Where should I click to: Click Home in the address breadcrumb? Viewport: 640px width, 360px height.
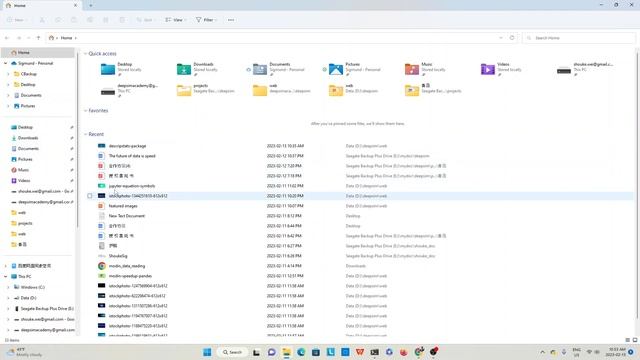click(66, 38)
